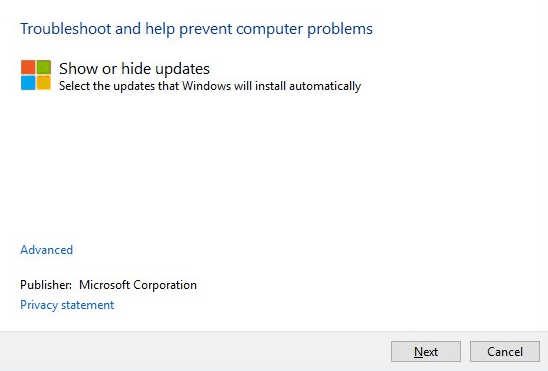Click the 'Publisher:' label

coord(46,285)
